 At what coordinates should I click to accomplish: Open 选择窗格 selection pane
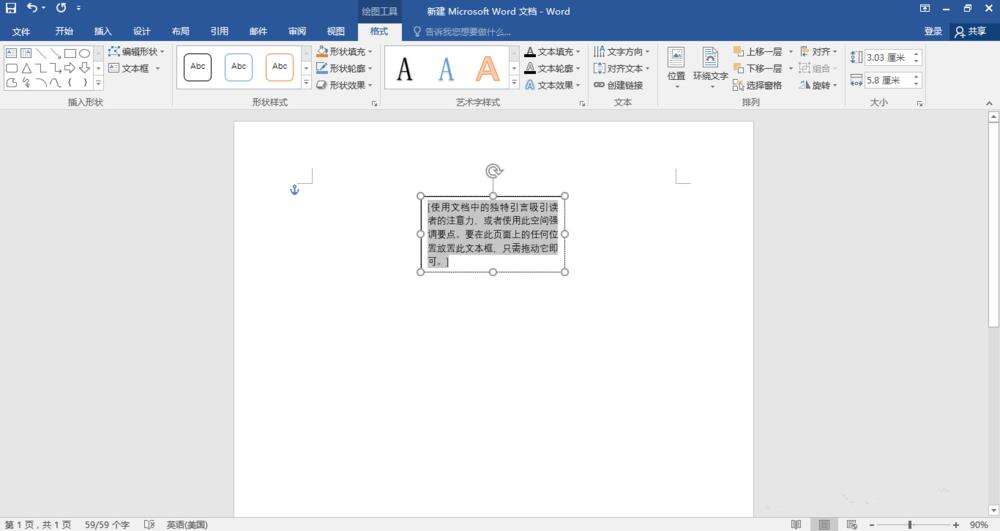tap(757, 85)
